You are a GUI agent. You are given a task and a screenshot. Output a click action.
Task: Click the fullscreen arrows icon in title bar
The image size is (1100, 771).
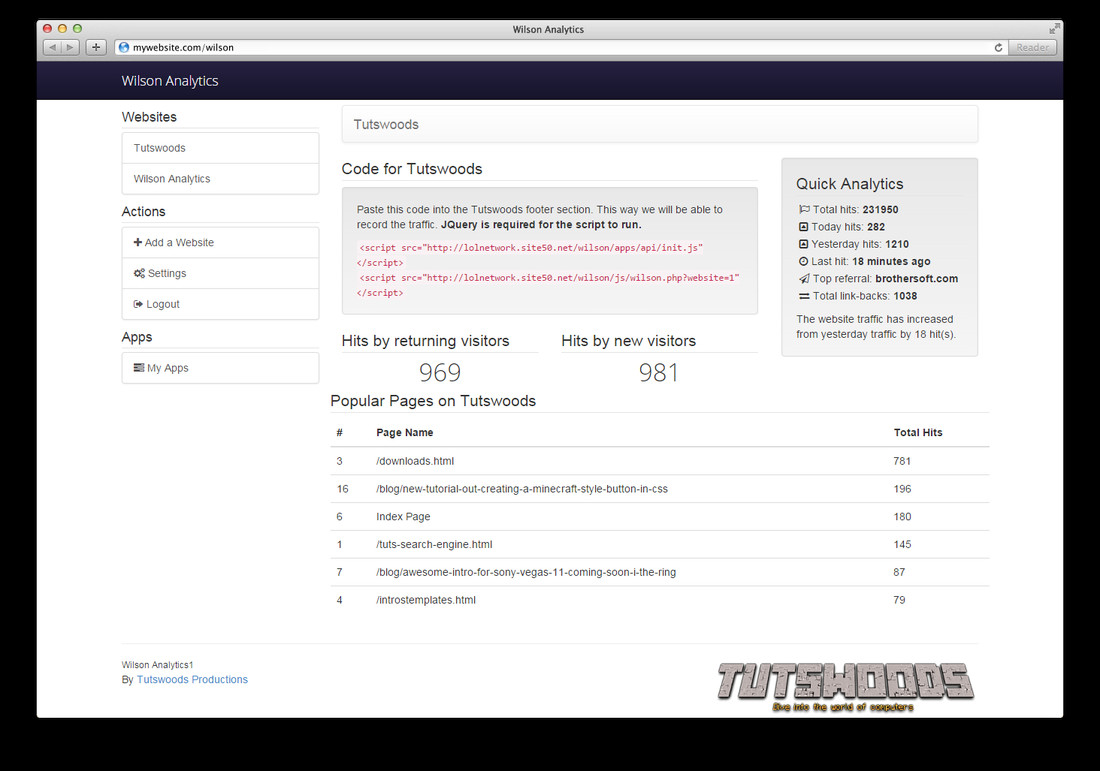(1054, 29)
